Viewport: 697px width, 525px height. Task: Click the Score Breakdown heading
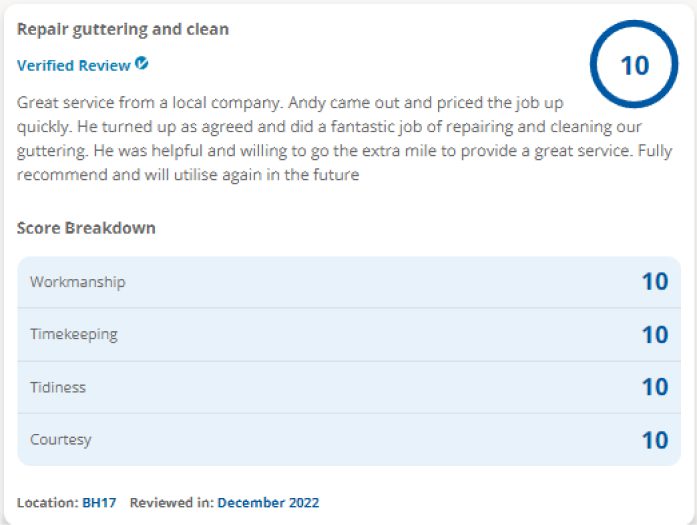[x=86, y=228]
